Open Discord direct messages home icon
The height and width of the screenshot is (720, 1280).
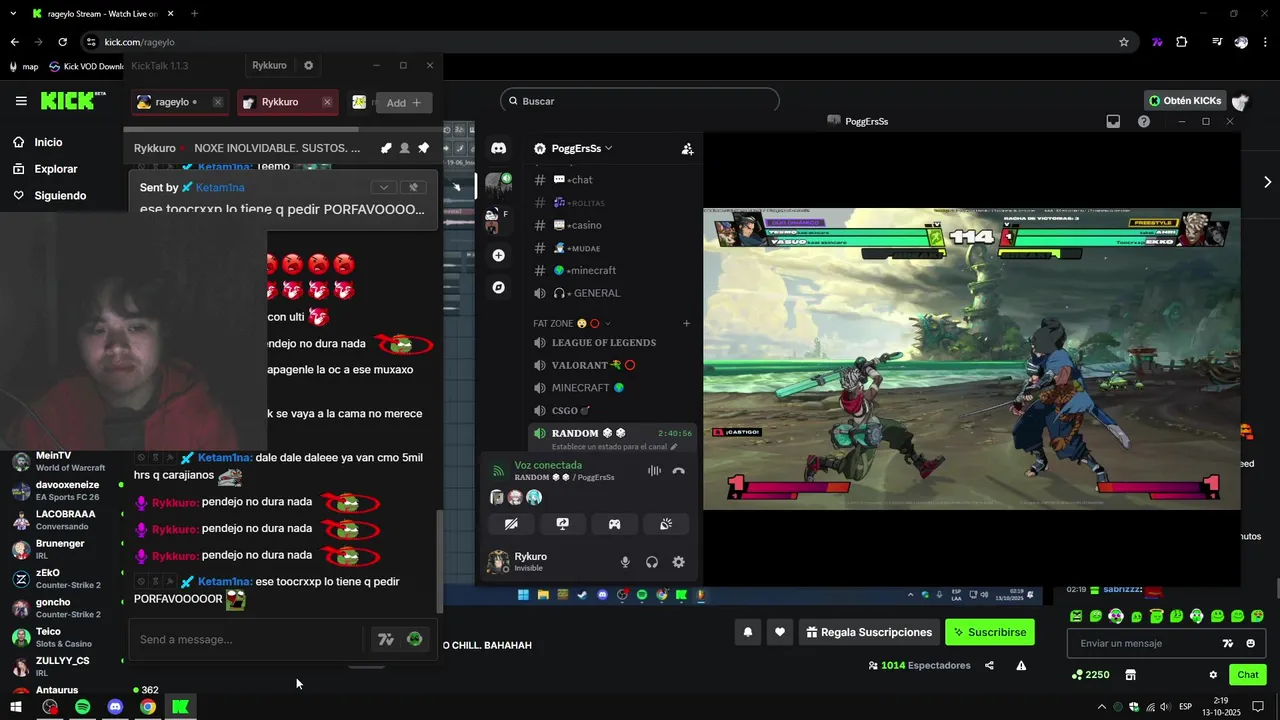coord(498,148)
